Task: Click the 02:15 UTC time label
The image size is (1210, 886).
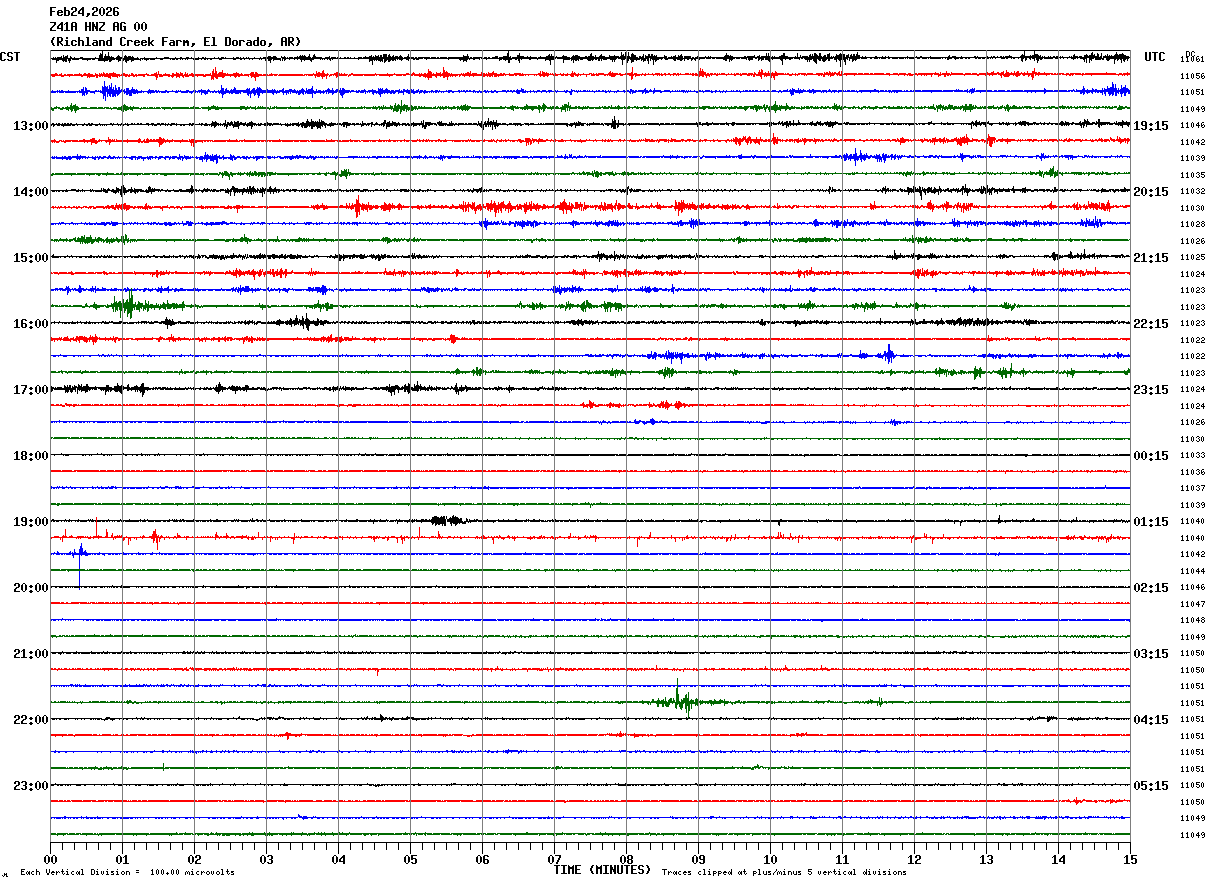Action: [1151, 588]
